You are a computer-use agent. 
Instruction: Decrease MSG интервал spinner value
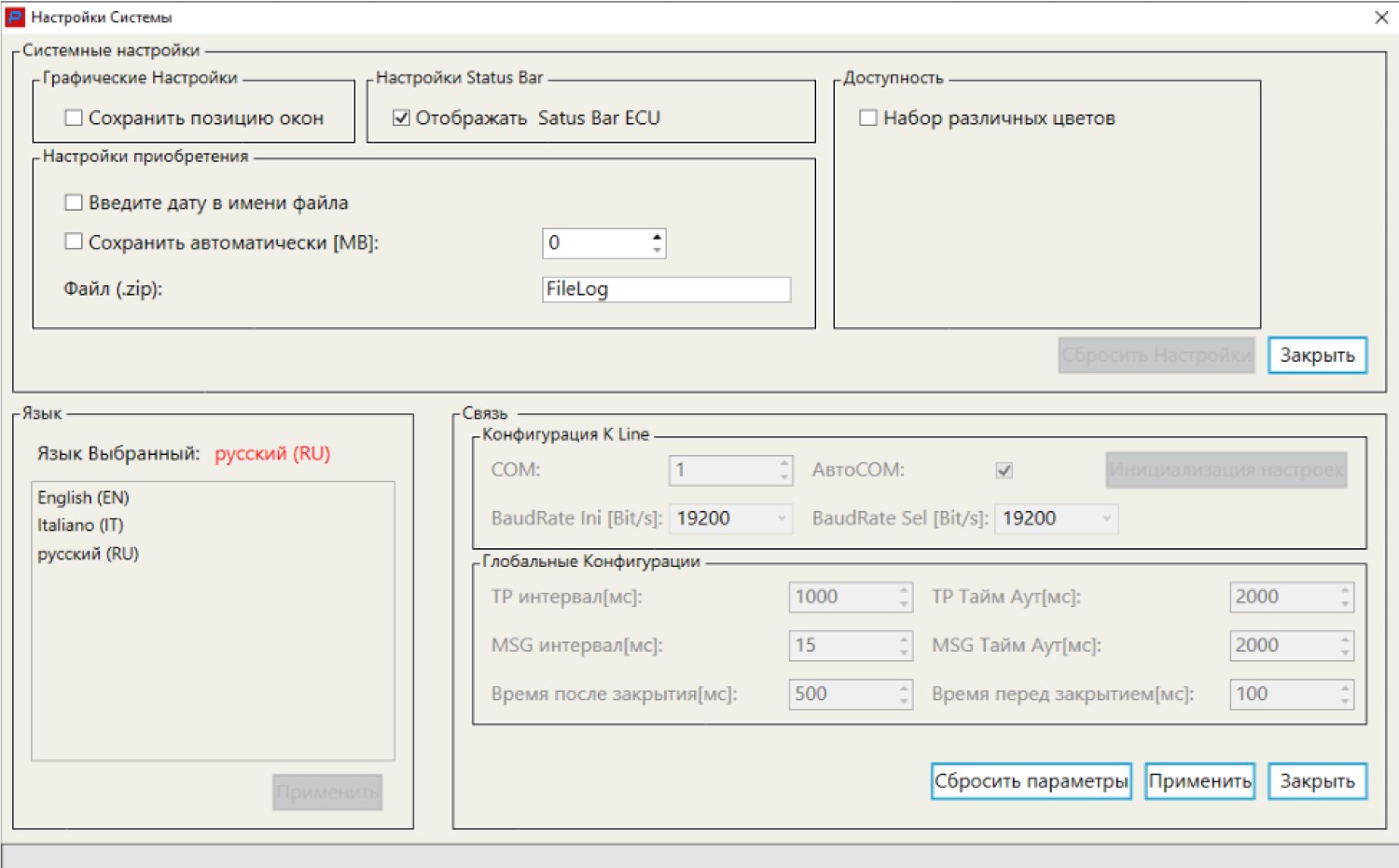pyautogui.click(x=904, y=652)
